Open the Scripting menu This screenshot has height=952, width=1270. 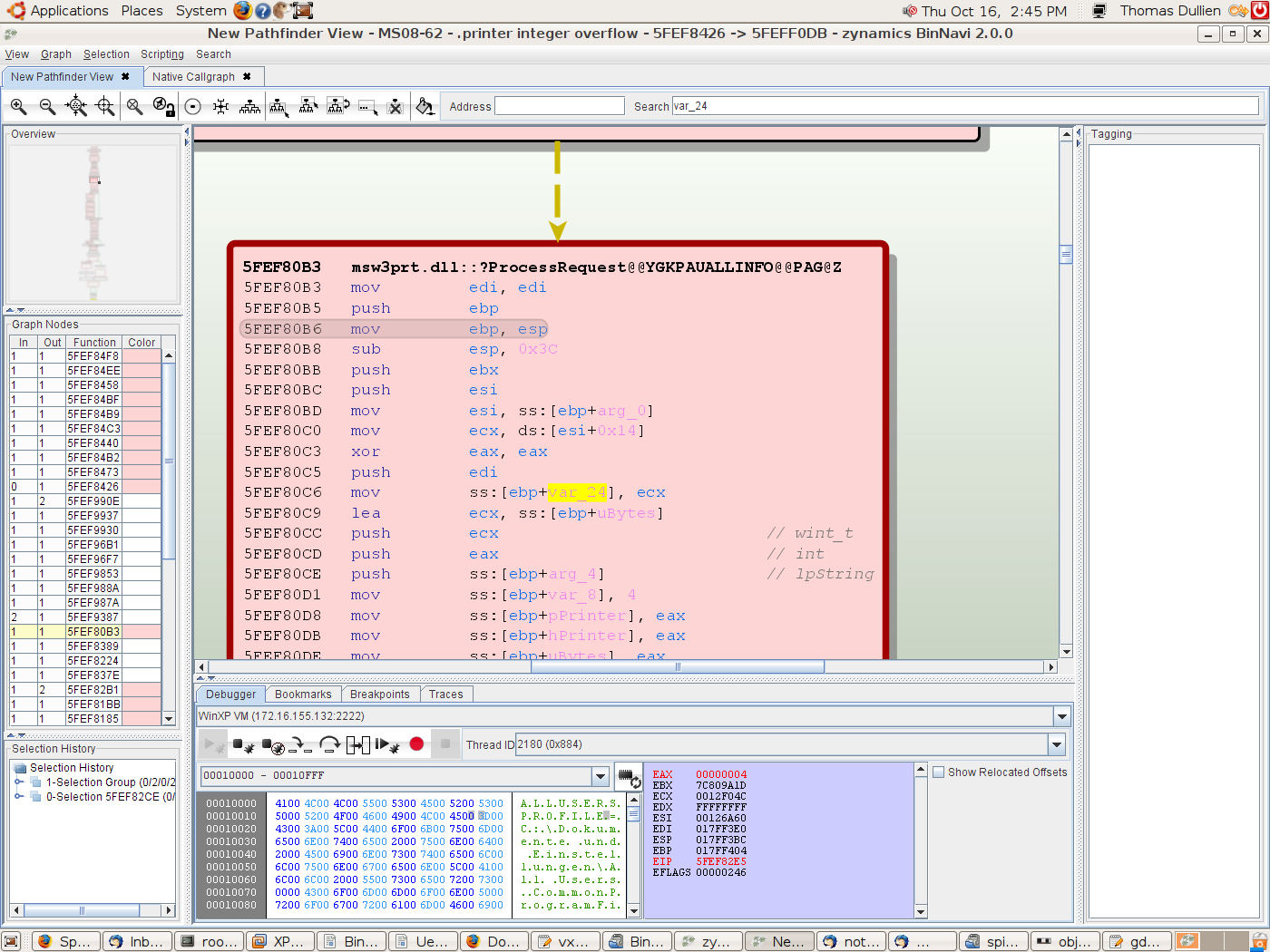[162, 54]
